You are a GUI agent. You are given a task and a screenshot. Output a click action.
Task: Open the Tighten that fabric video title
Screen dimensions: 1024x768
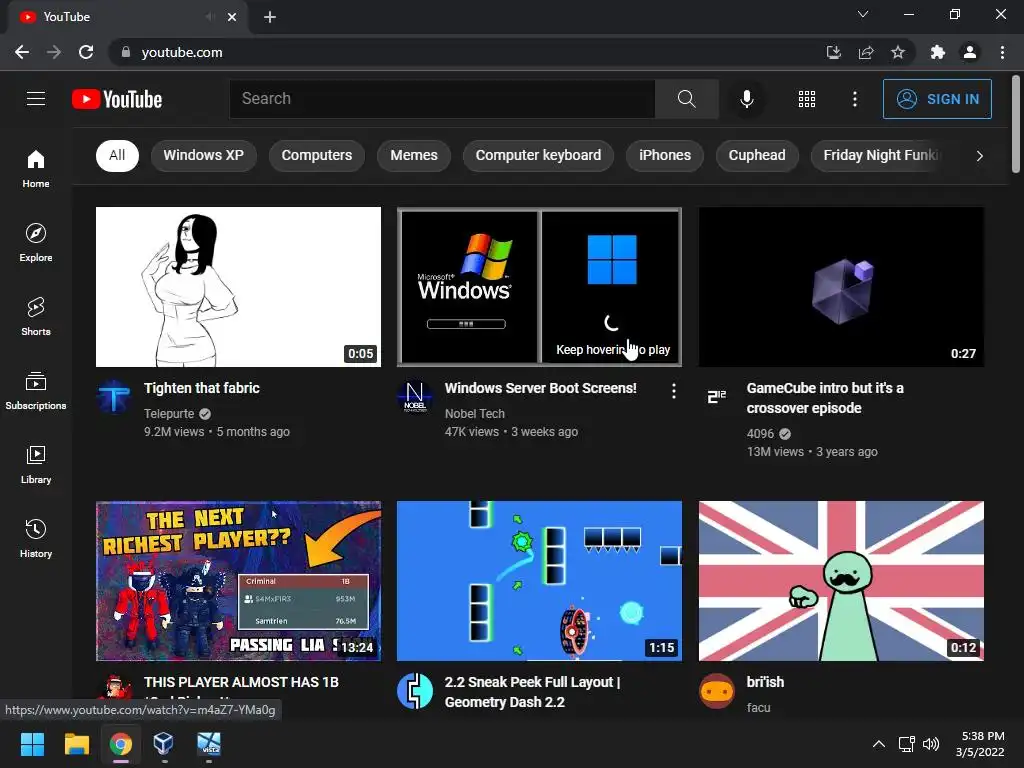(202, 388)
